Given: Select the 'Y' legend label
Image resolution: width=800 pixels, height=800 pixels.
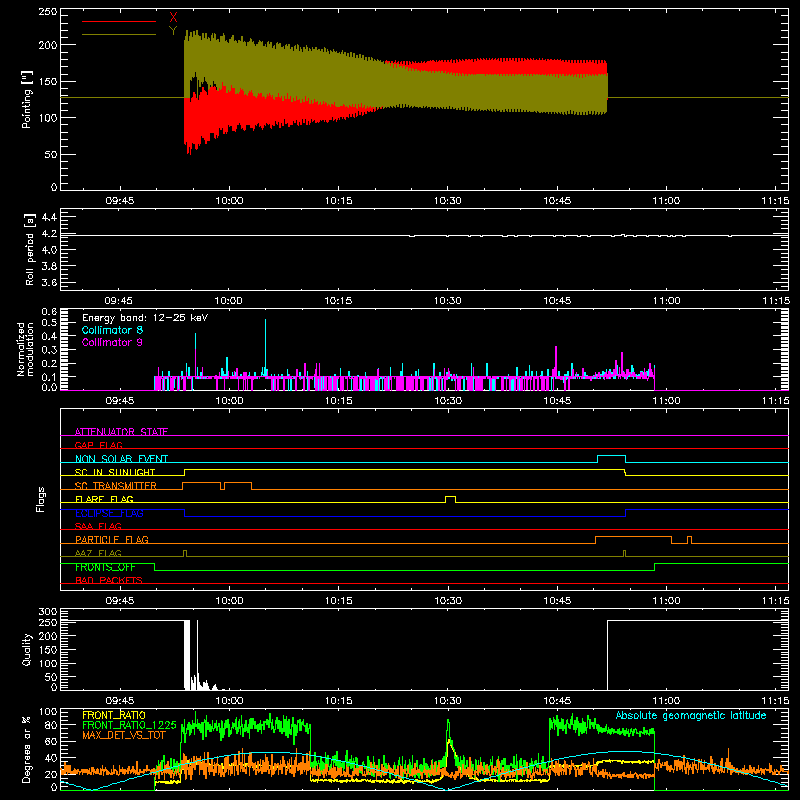Looking at the screenshot, I should pos(173,31).
